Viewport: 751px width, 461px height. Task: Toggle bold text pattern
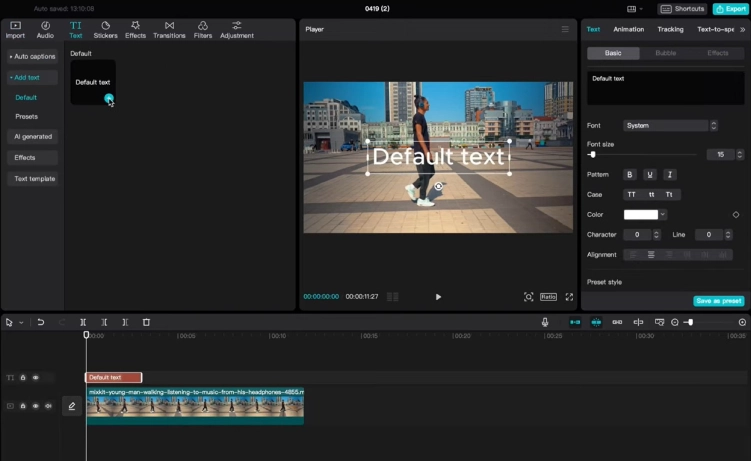click(x=630, y=175)
